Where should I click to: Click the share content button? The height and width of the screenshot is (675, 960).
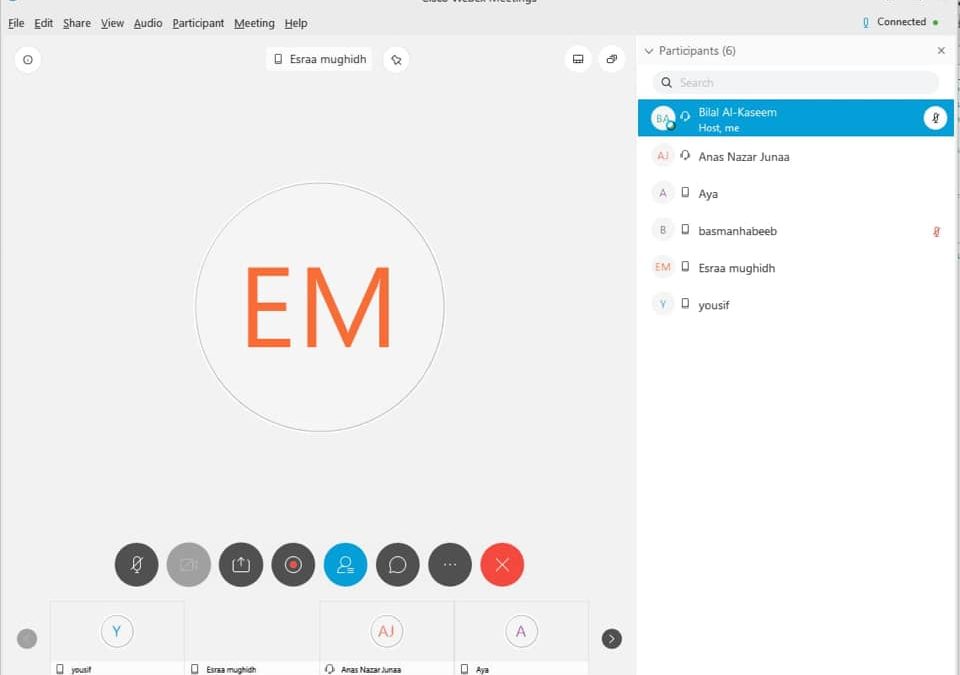(x=241, y=565)
